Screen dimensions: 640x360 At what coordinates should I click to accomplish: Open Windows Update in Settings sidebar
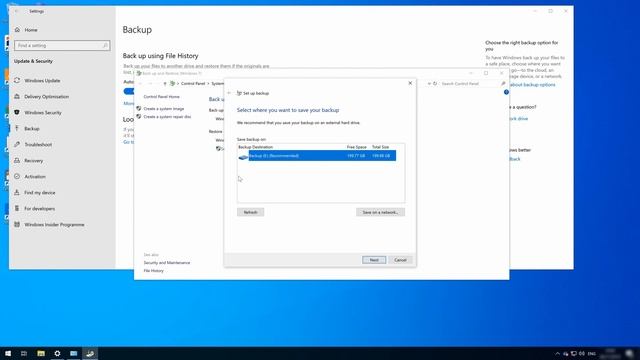[42, 80]
